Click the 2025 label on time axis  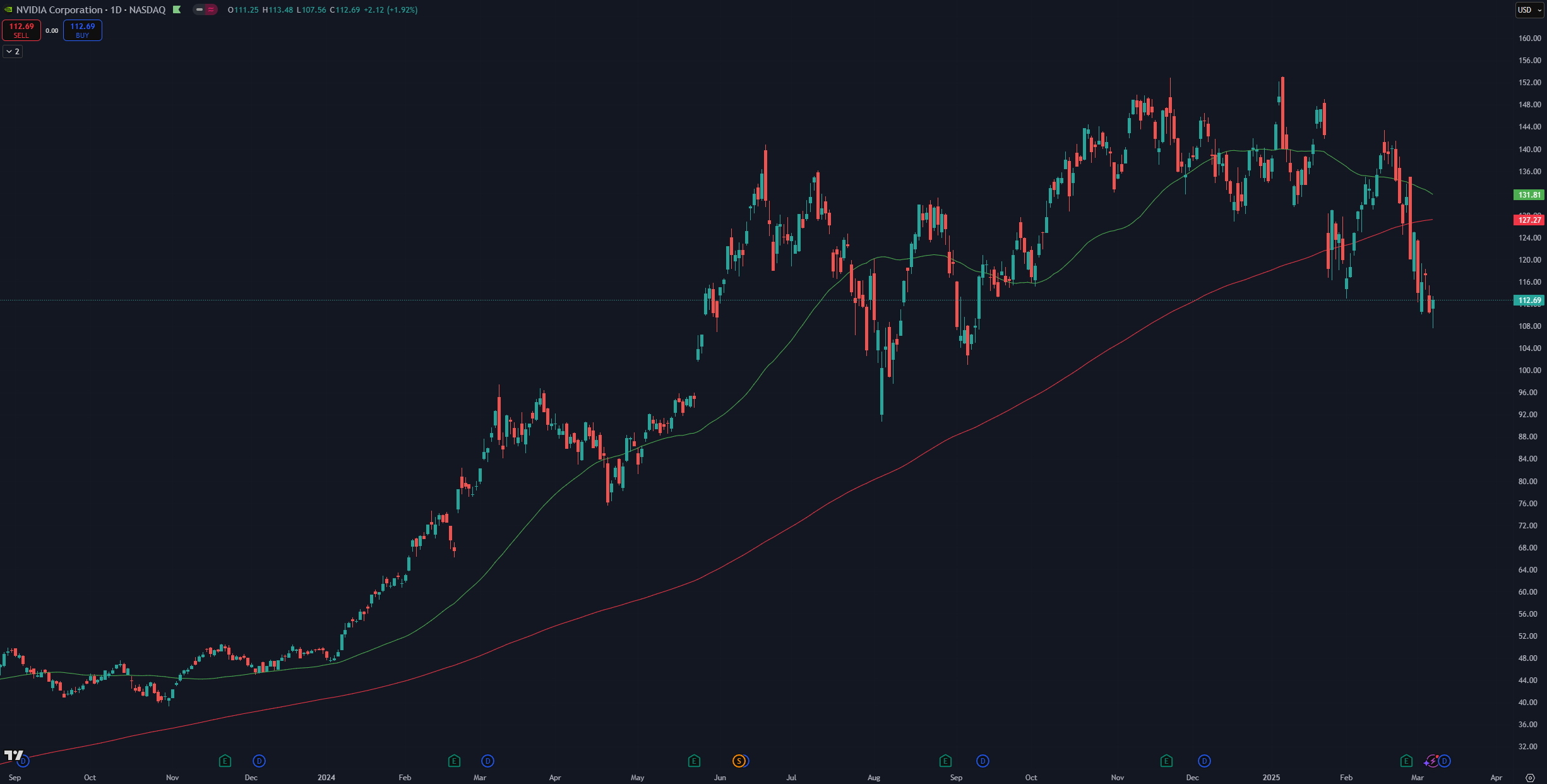pyautogui.click(x=1271, y=777)
